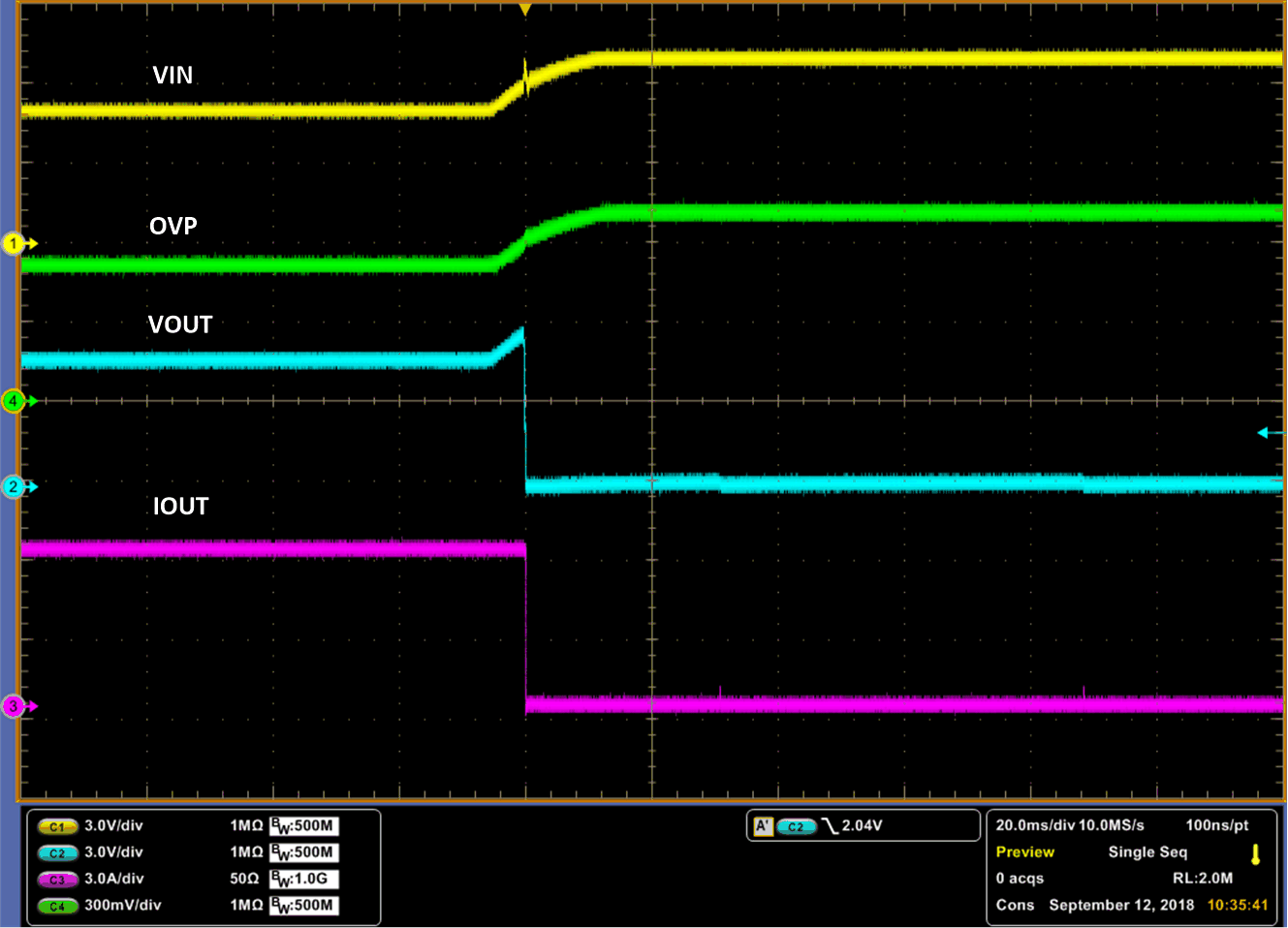Open the 3.0V/div scale for C2
1288x928 pixels.
(x=112, y=853)
